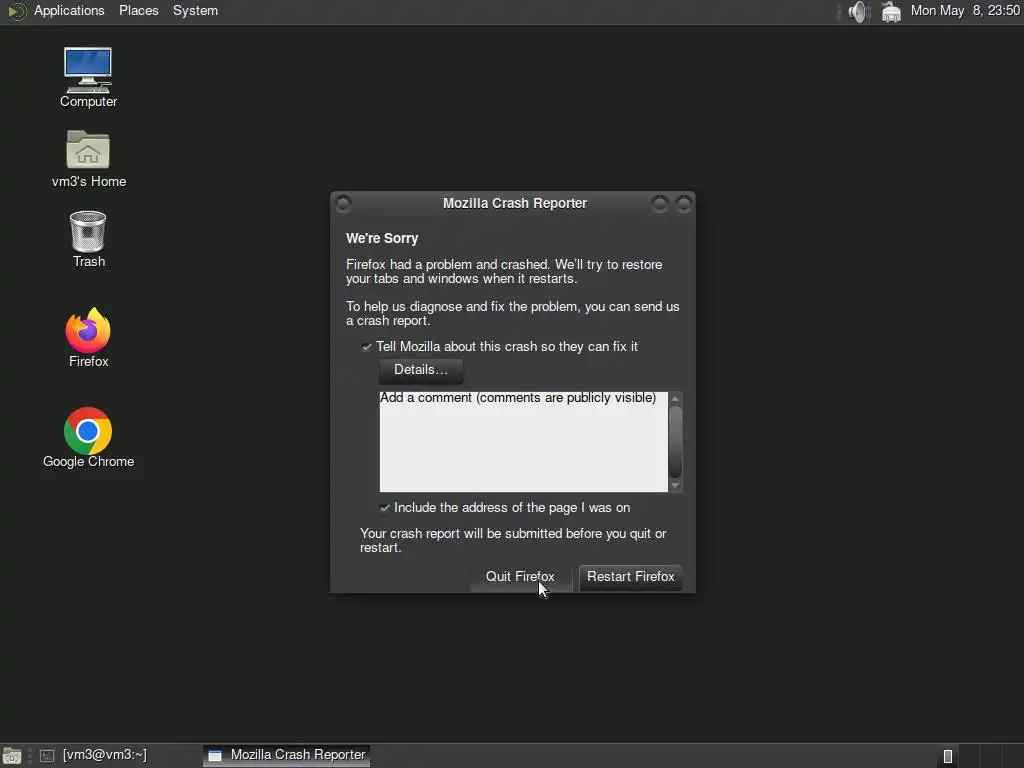Select Mozilla Crash Reporter taskbar entry
The image size is (1024, 768).
287,756
